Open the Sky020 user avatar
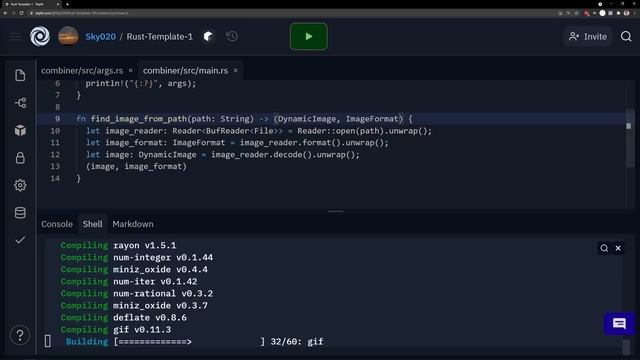The image size is (640, 360). 68,36
